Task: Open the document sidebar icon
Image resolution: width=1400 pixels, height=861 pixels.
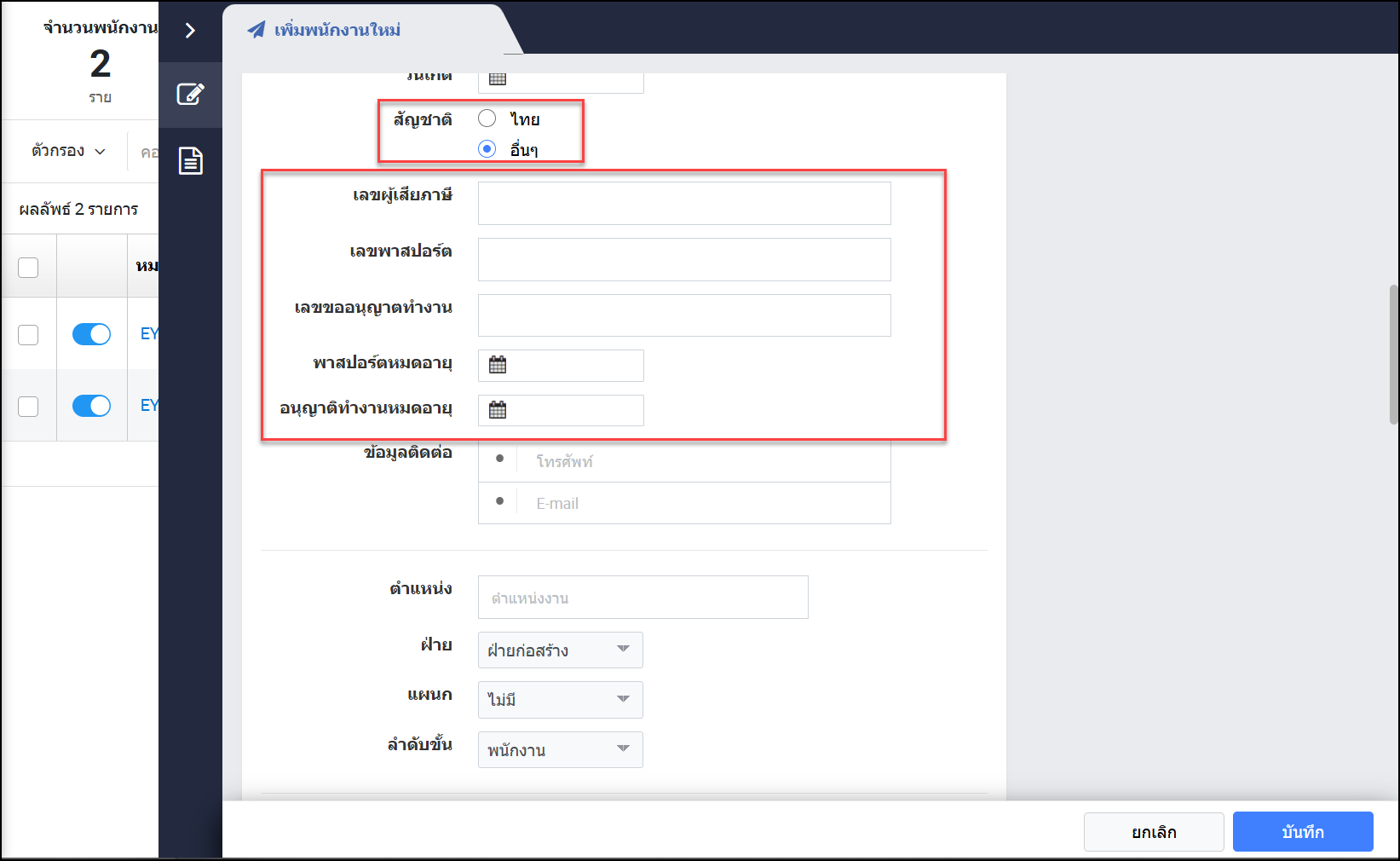Action: (x=190, y=160)
